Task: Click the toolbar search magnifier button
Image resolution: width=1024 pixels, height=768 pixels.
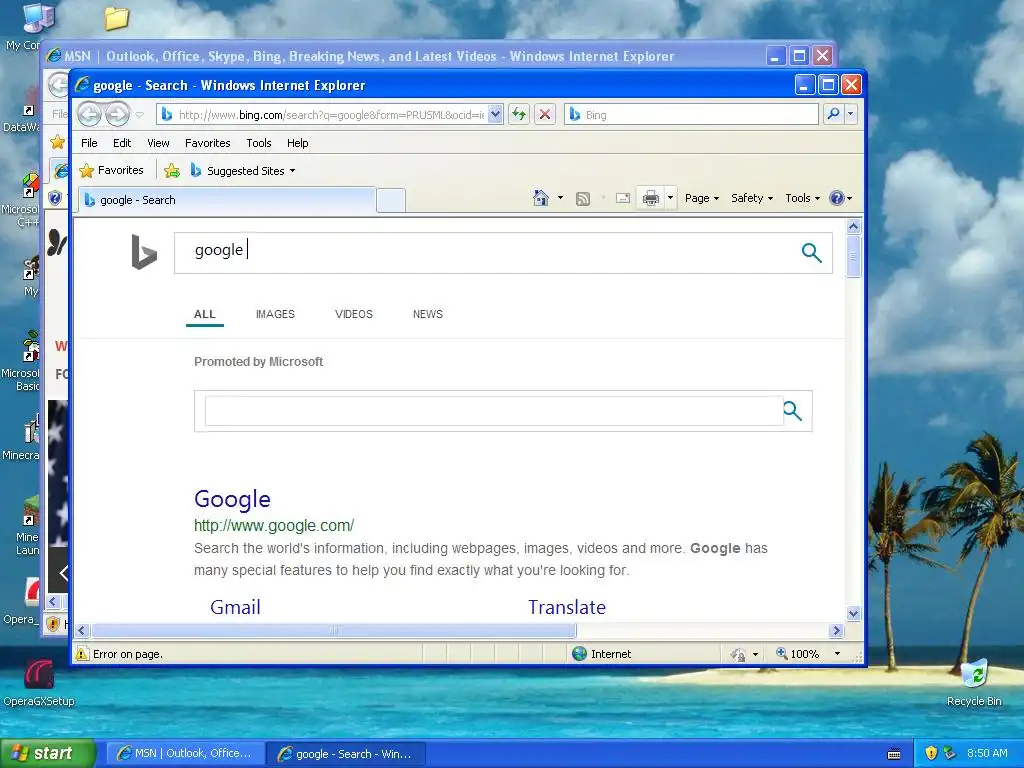Action: 833,114
